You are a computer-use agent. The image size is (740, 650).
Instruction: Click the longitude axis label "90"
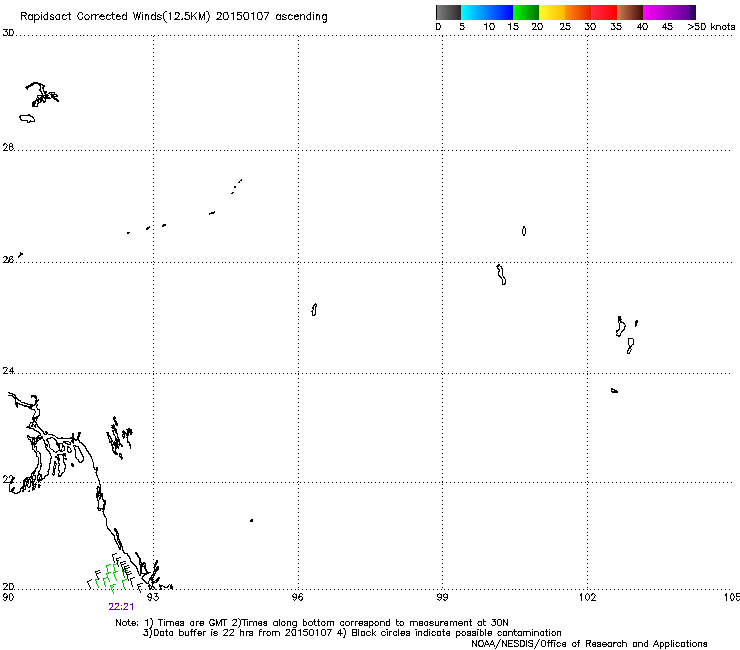[8, 597]
